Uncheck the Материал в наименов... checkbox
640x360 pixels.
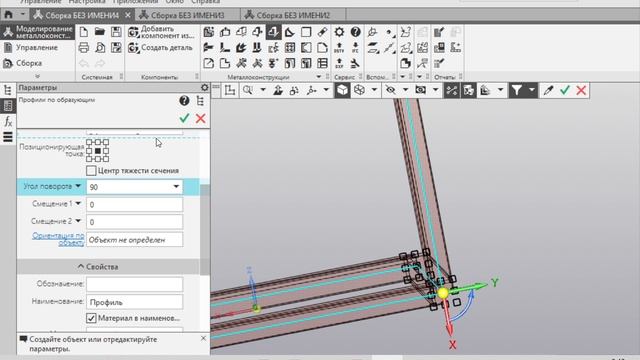91,318
